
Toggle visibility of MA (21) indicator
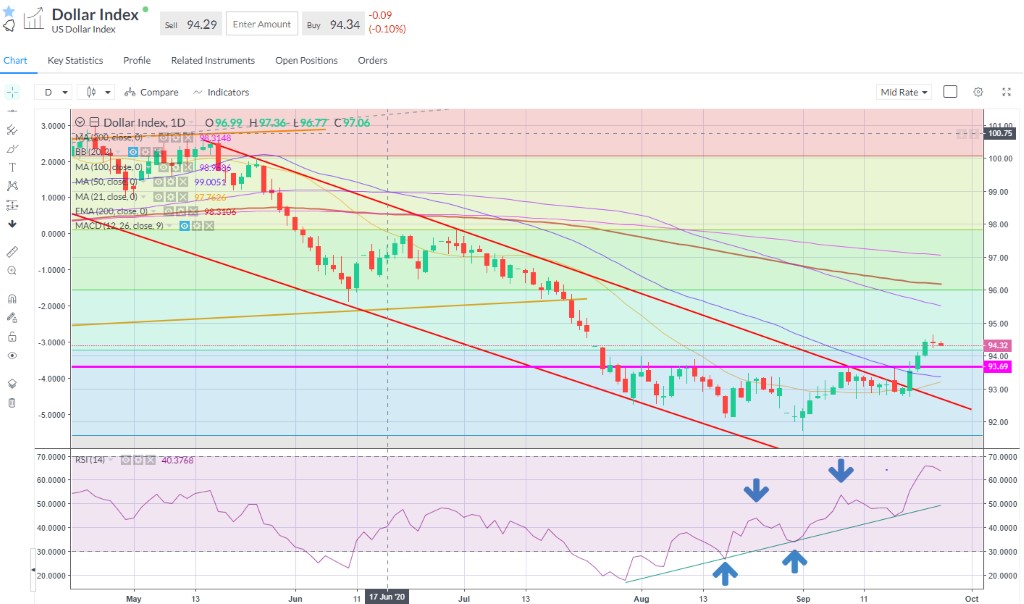pyautogui.click(x=159, y=197)
